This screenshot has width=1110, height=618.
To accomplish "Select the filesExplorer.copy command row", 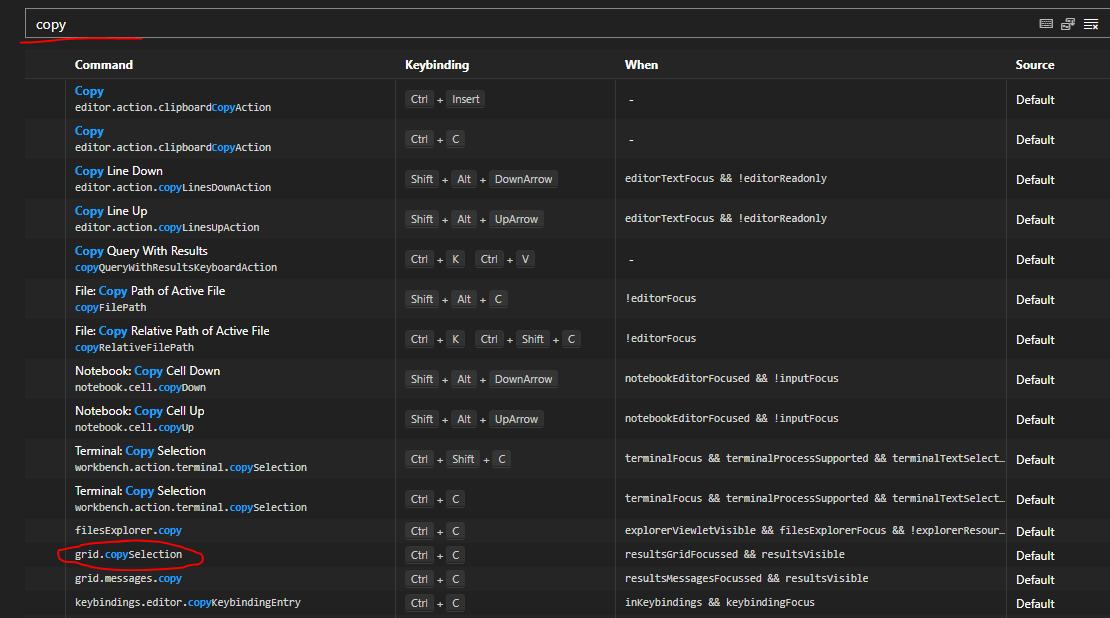I will [127, 530].
